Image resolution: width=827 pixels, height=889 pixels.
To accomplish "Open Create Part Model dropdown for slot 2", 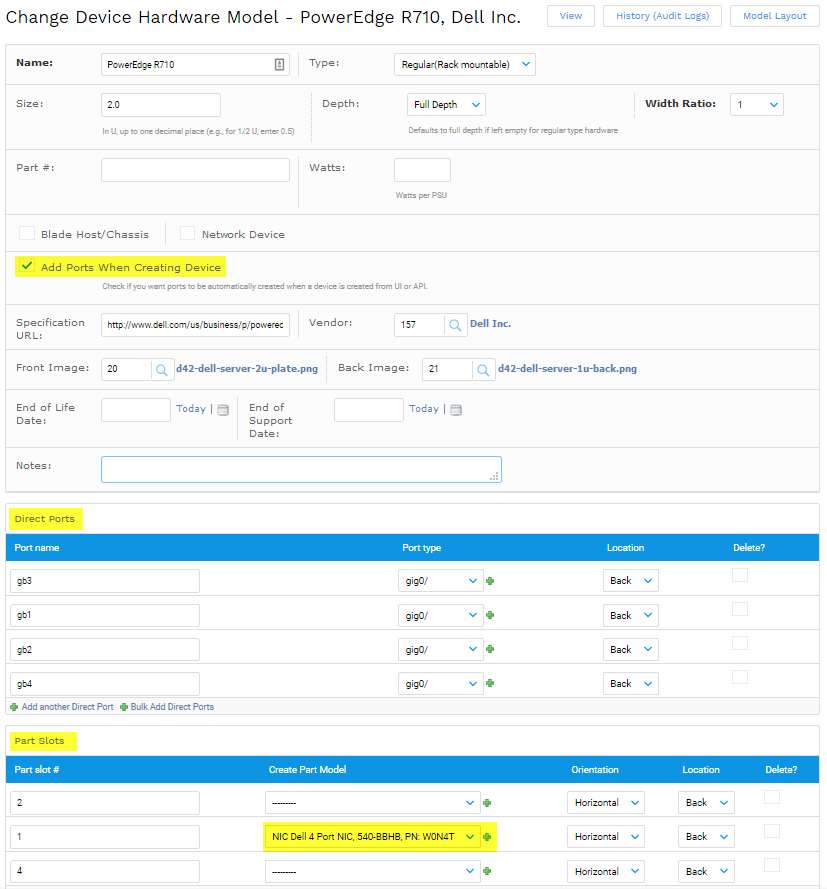I will pyautogui.click(x=373, y=803).
